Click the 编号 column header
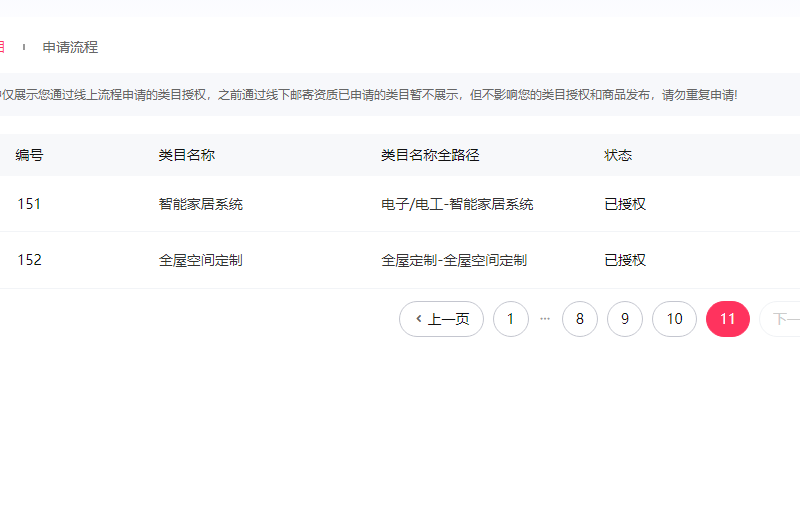The image size is (800, 527). (x=29, y=155)
